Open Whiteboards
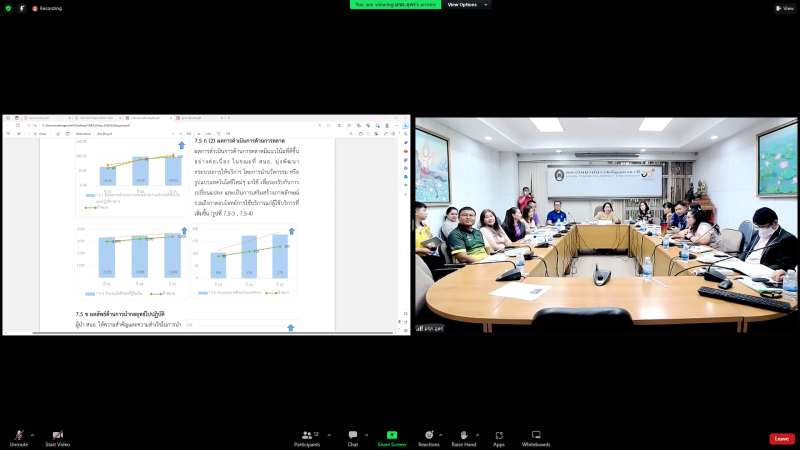The height and width of the screenshot is (450, 800). [x=536, y=437]
